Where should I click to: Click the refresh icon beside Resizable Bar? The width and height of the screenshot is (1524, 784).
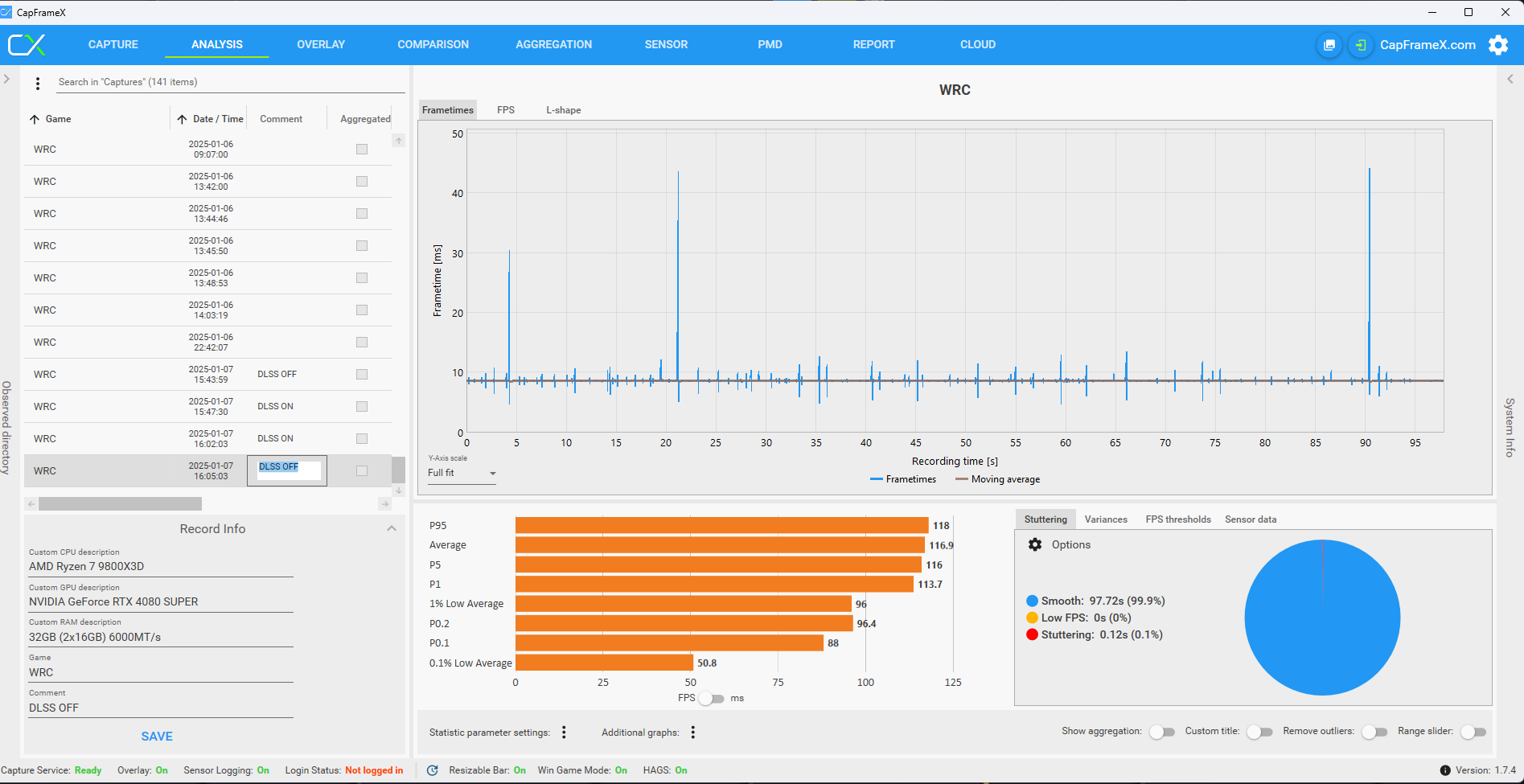(433, 770)
